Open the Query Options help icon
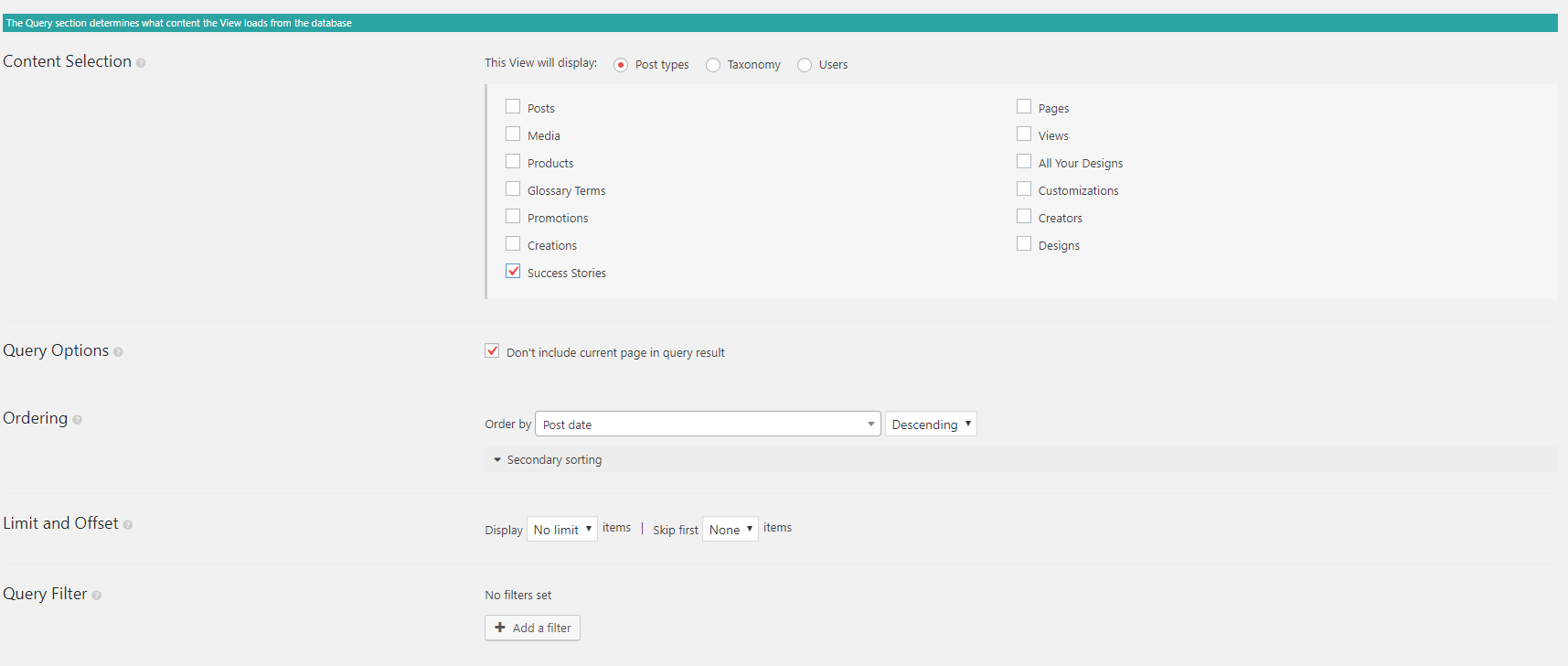 [118, 352]
